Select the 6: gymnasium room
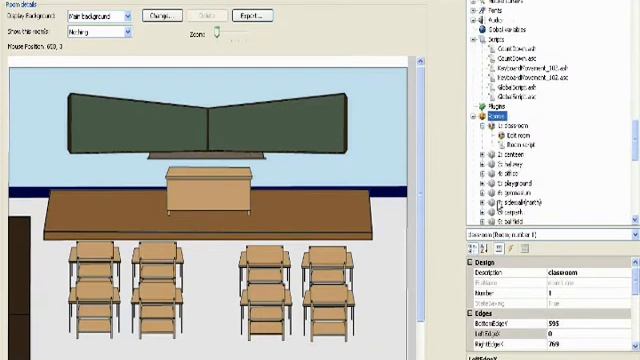This screenshot has width=640, height=360. [514, 193]
